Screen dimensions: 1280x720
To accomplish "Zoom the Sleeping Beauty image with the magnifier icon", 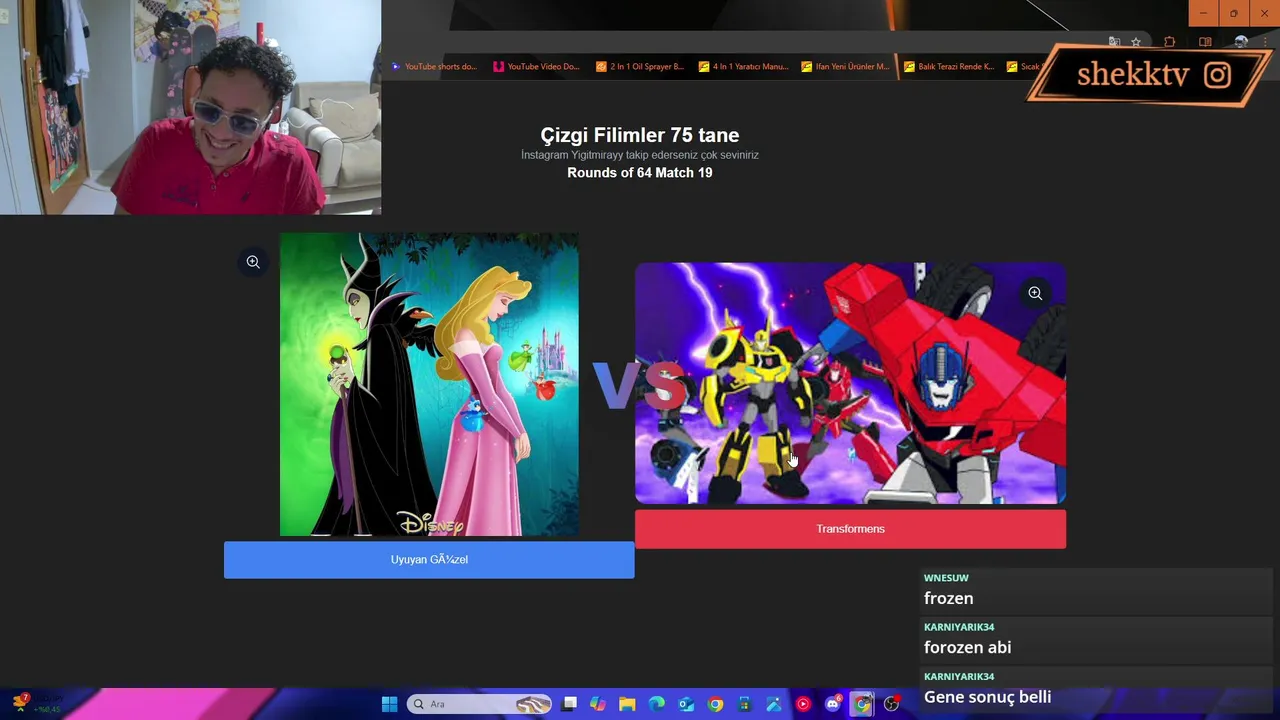I will coord(253,262).
